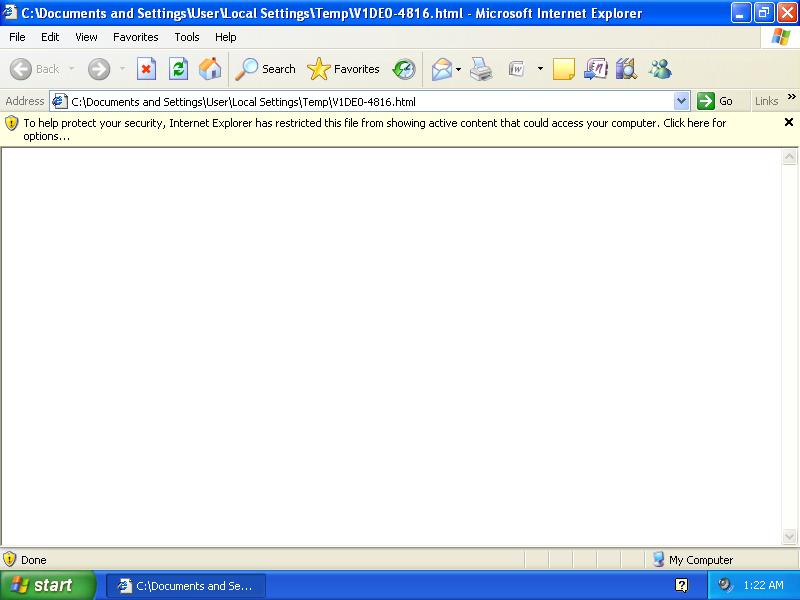Click the Stop loading icon
800x600 pixels.
click(x=146, y=69)
